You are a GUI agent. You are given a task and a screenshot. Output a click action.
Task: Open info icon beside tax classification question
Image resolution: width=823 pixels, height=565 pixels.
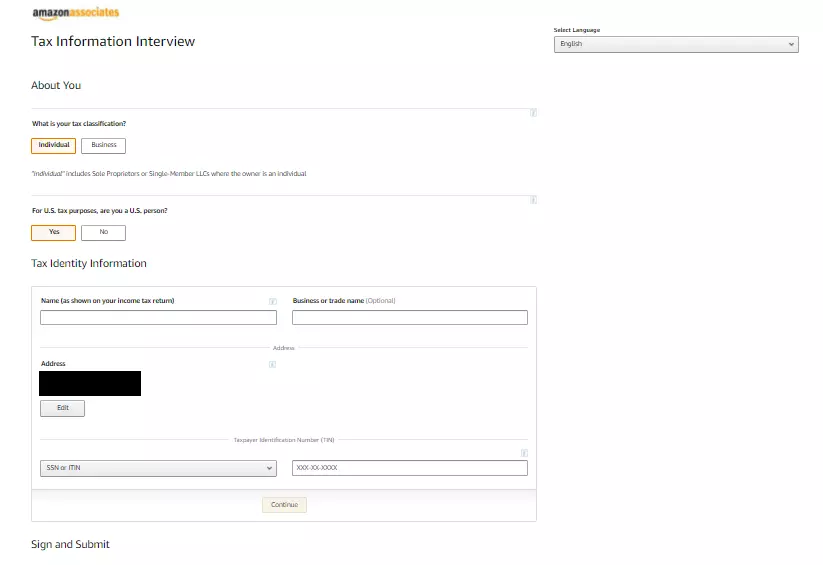(533, 113)
